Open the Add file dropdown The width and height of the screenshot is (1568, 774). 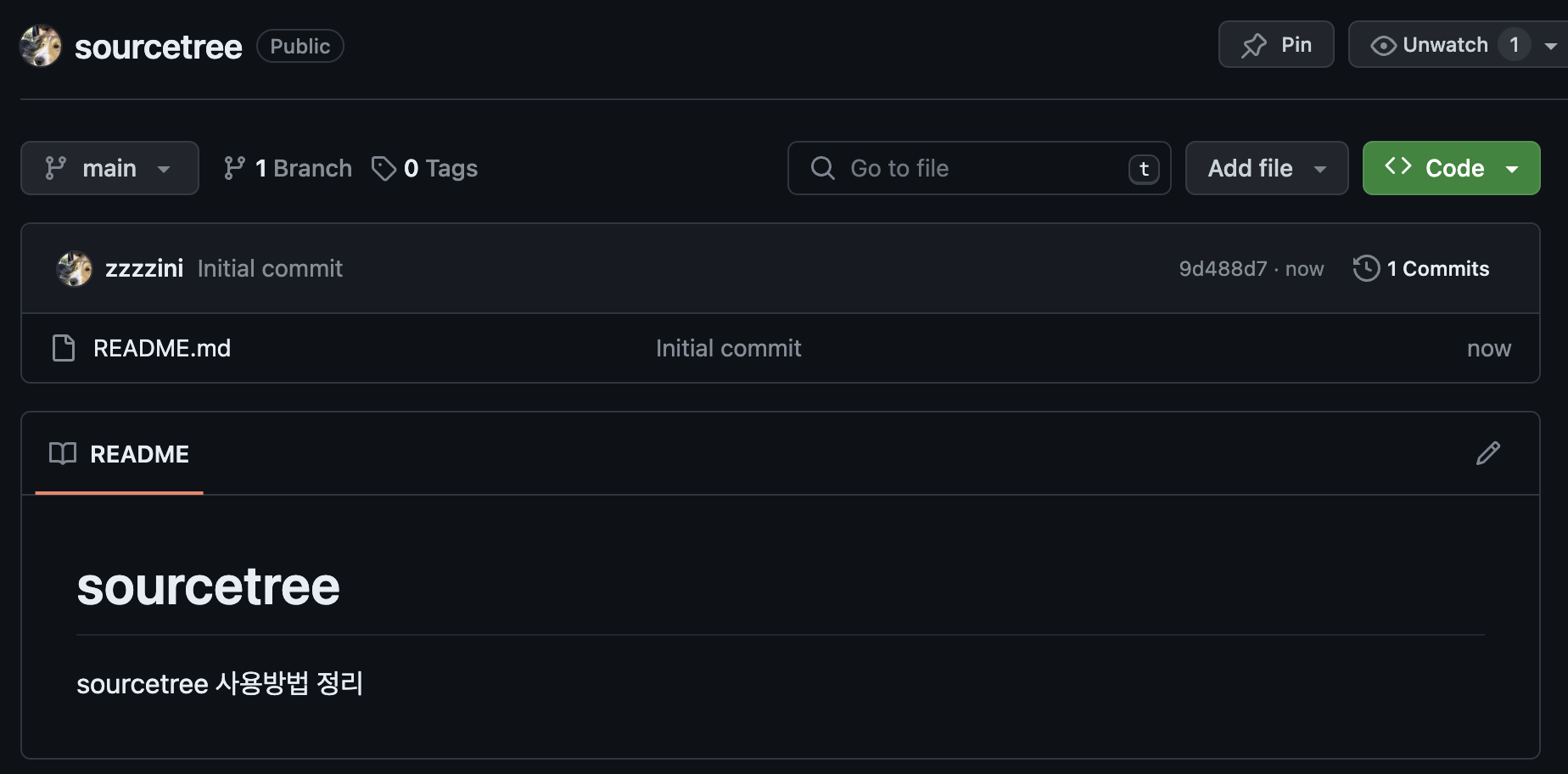pyautogui.click(x=1267, y=168)
